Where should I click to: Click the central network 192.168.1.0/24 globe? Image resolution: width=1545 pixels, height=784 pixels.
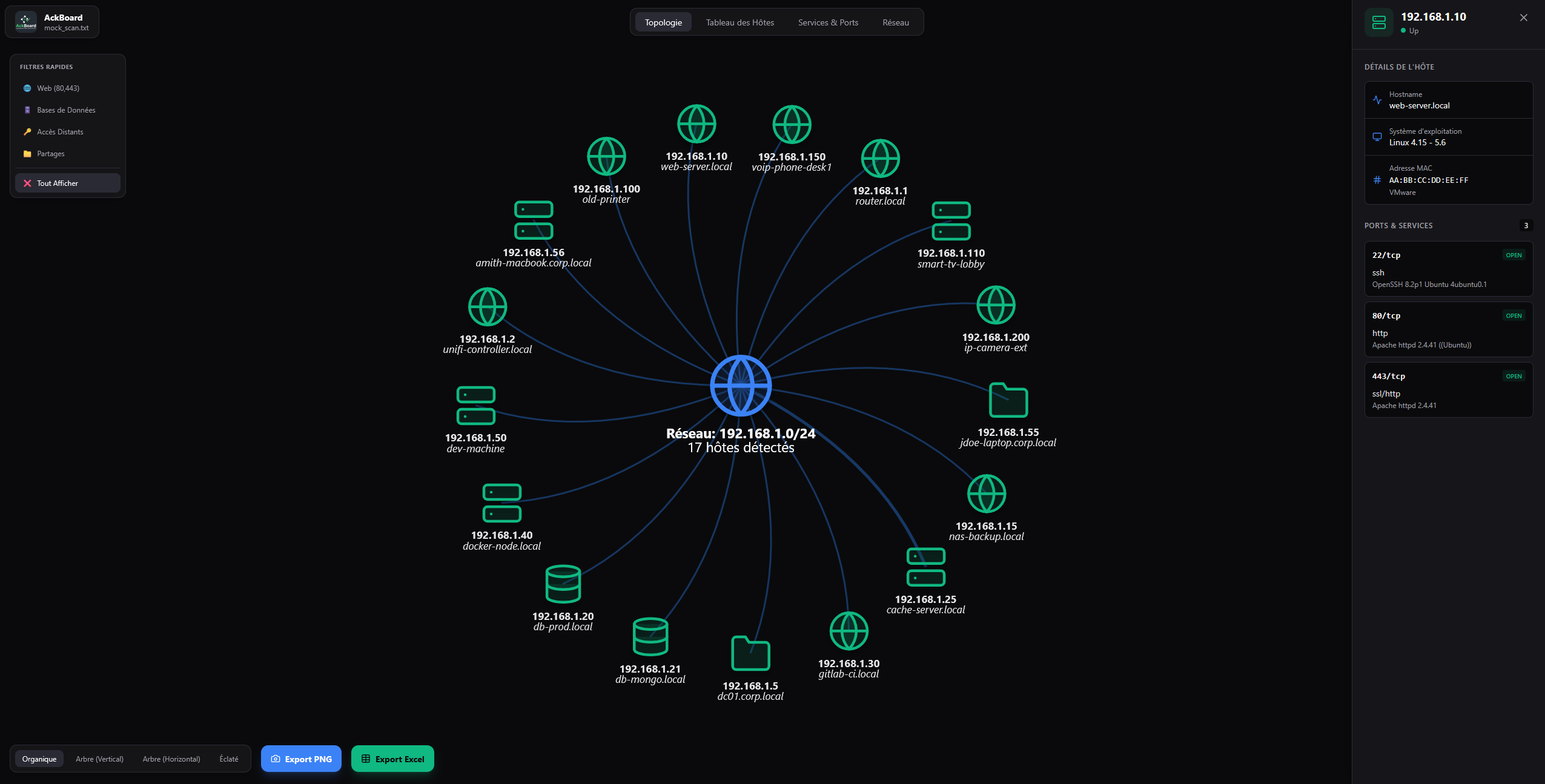click(x=741, y=386)
